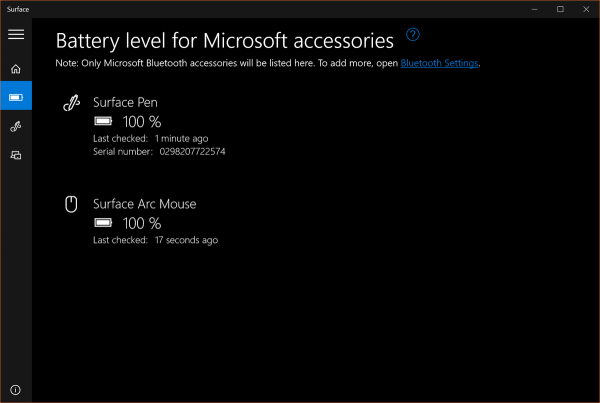The width and height of the screenshot is (600, 403).
Task: Click the Surface Pen device icon
Action: coord(71,103)
